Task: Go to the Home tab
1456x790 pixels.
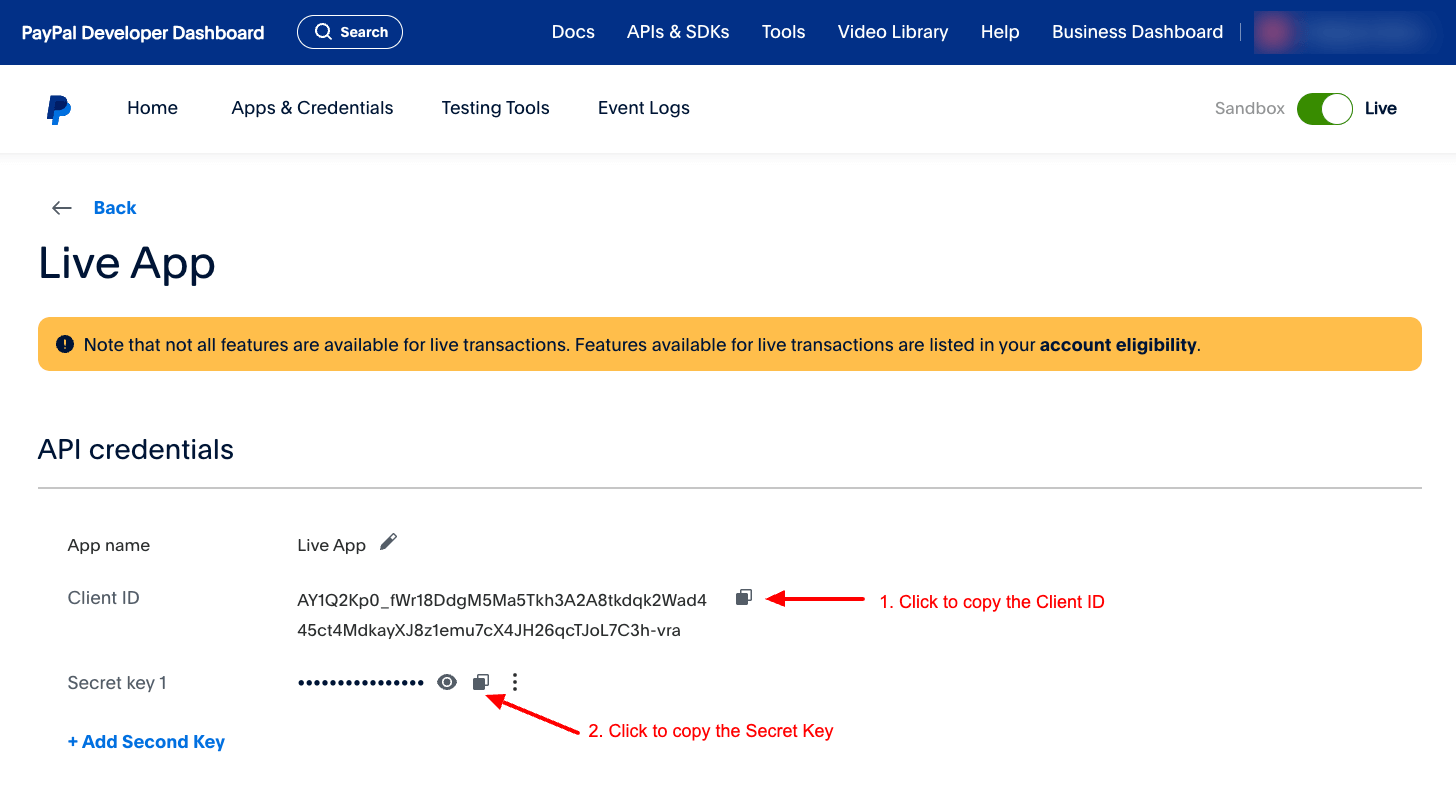Action: (152, 108)
